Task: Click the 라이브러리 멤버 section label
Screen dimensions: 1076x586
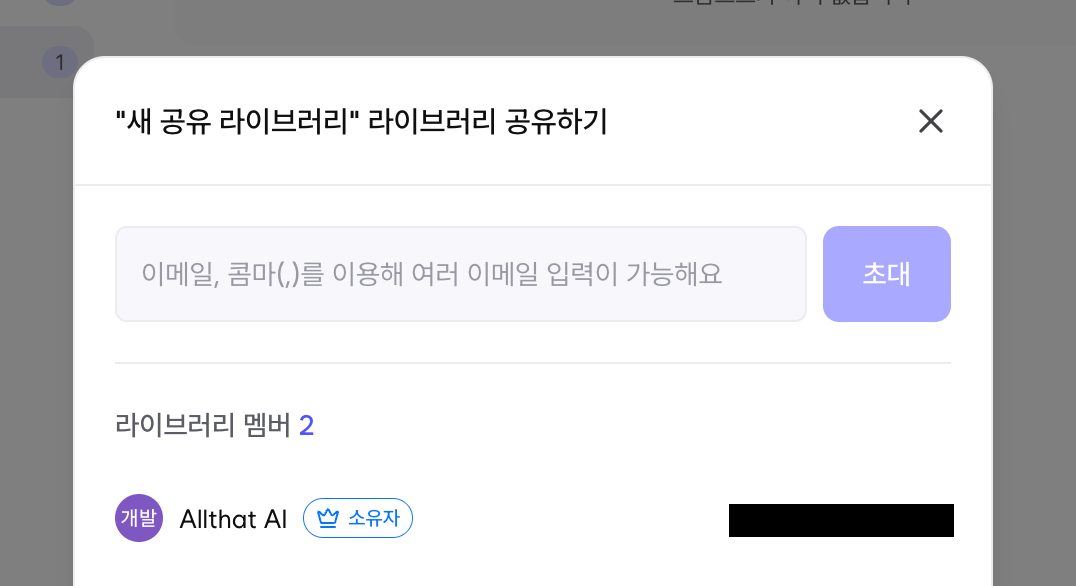Action: click(x=203, y=426)
